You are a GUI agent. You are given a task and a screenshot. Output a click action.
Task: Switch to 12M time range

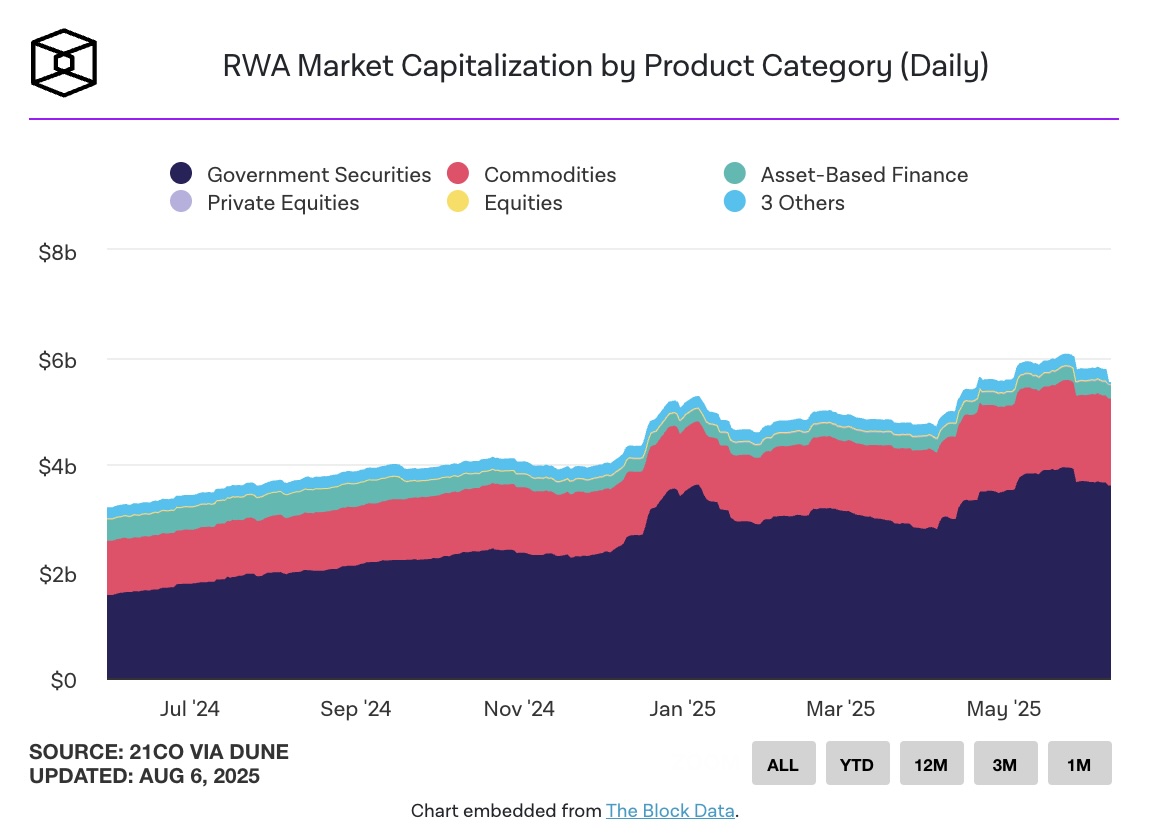(931, 763)
